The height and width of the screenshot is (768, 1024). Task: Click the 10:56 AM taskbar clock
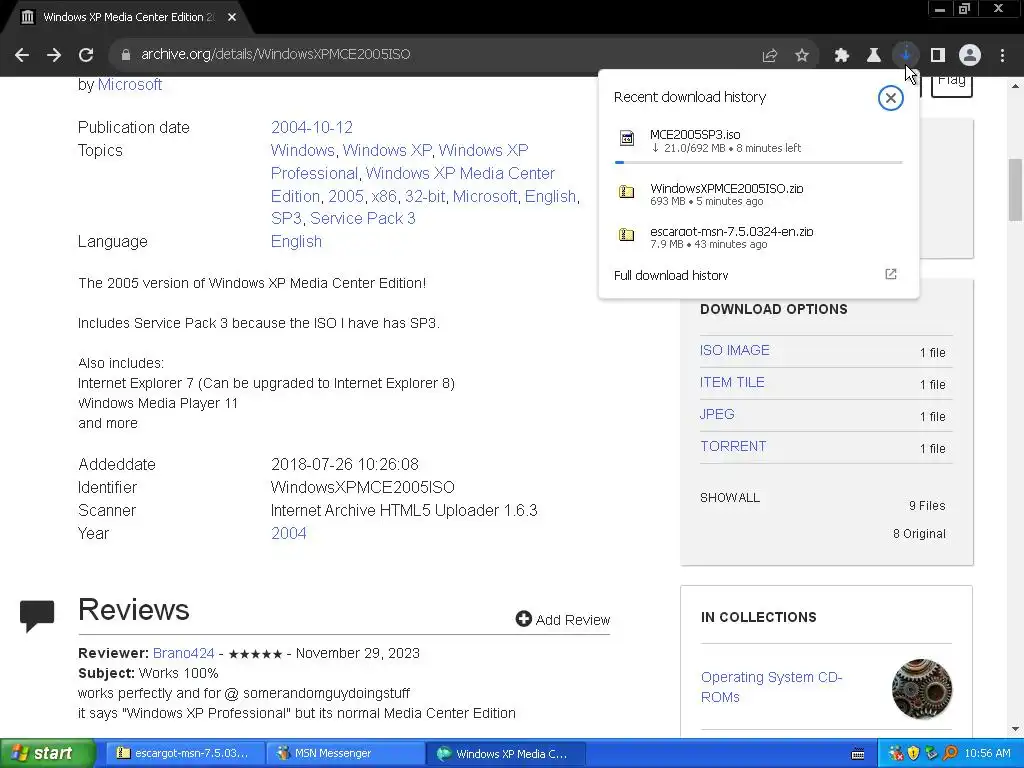(x=987, y=754)
